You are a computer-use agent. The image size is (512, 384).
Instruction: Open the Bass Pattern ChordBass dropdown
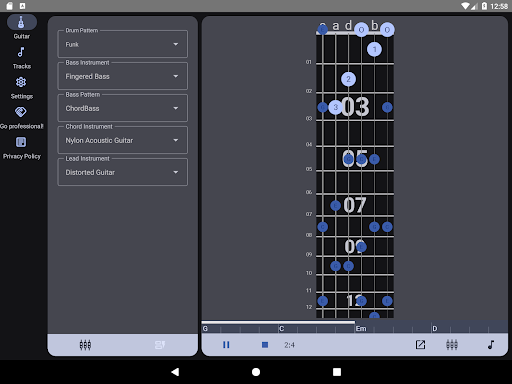(x=123, y=108)
